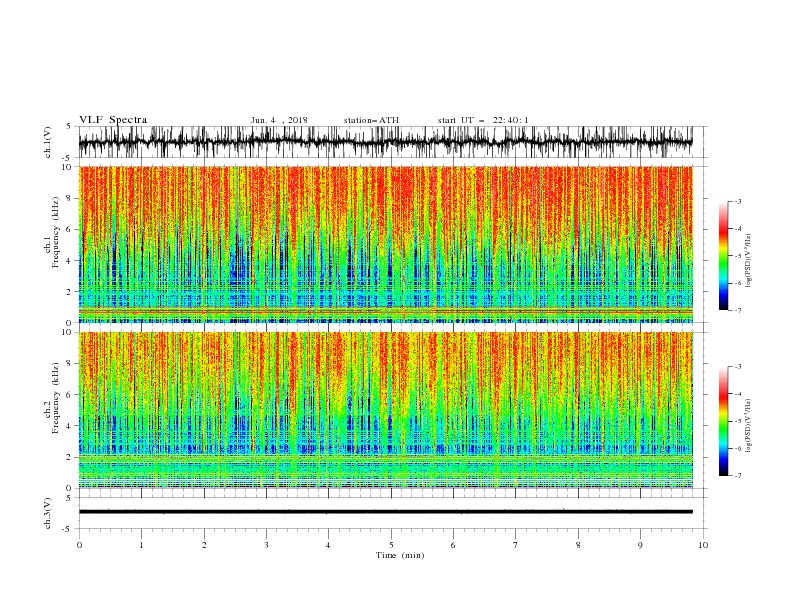
Task: Select the "Time (min)" axis title
Action: [400, 555]
